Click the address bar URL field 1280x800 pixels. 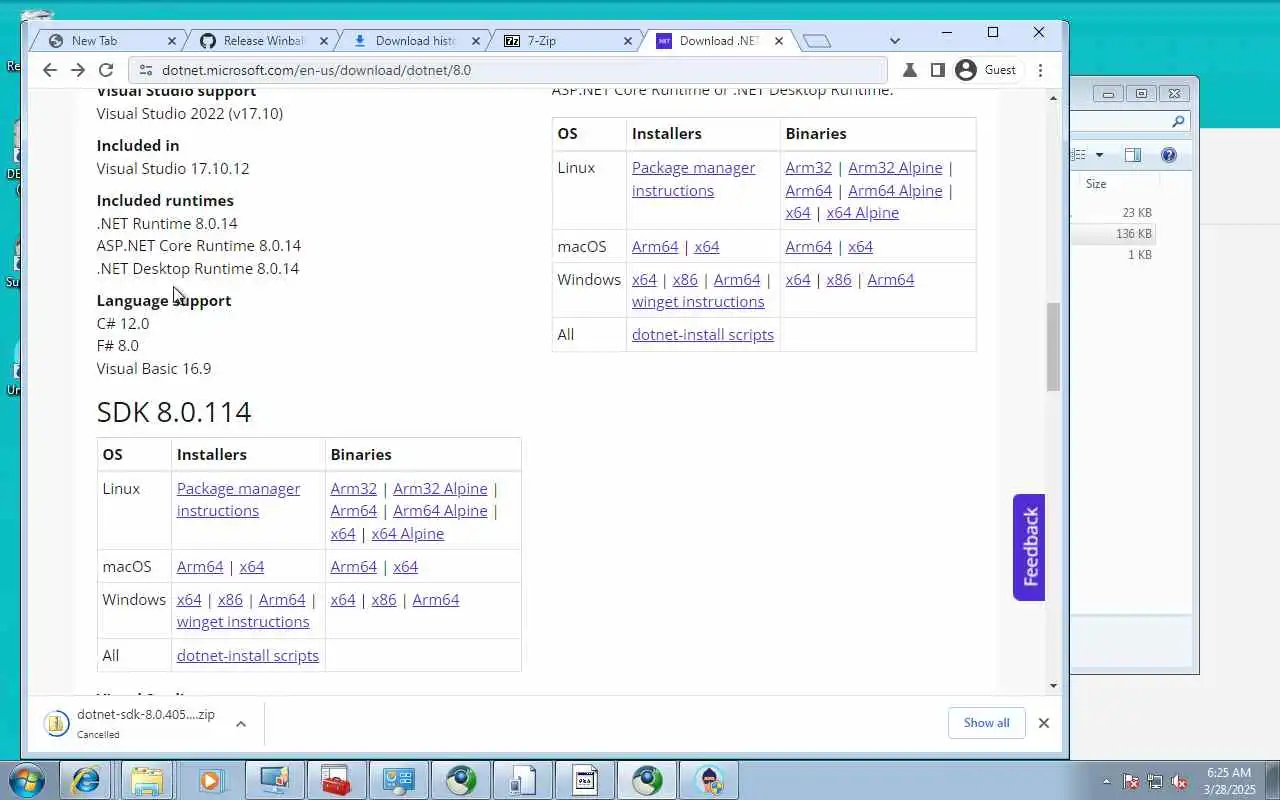coord(510,70)
